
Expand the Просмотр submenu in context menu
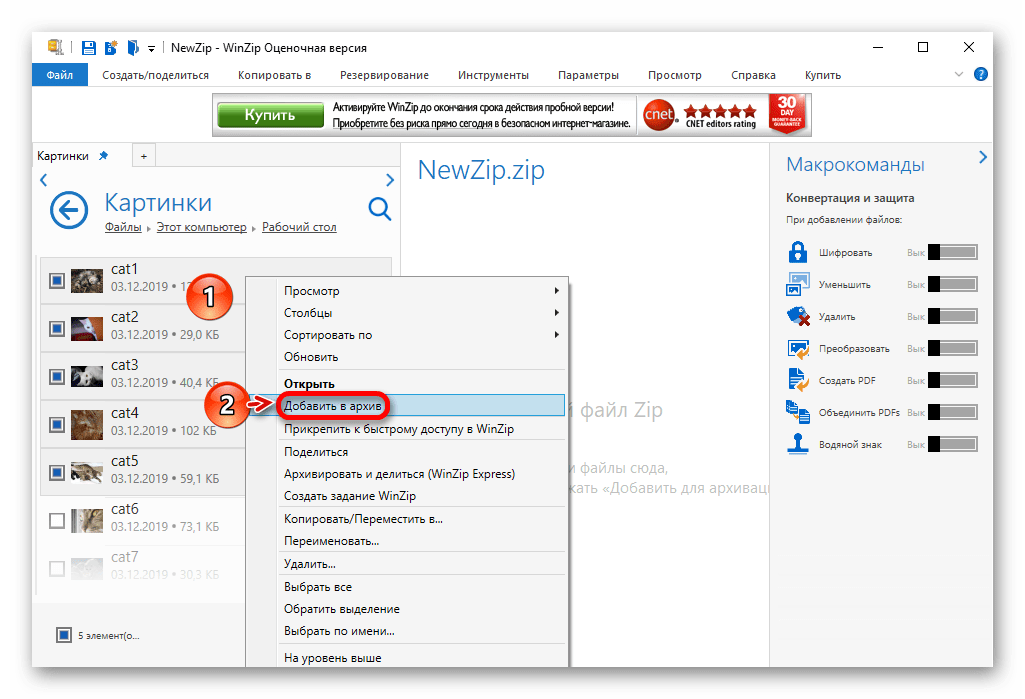[421, 290]
